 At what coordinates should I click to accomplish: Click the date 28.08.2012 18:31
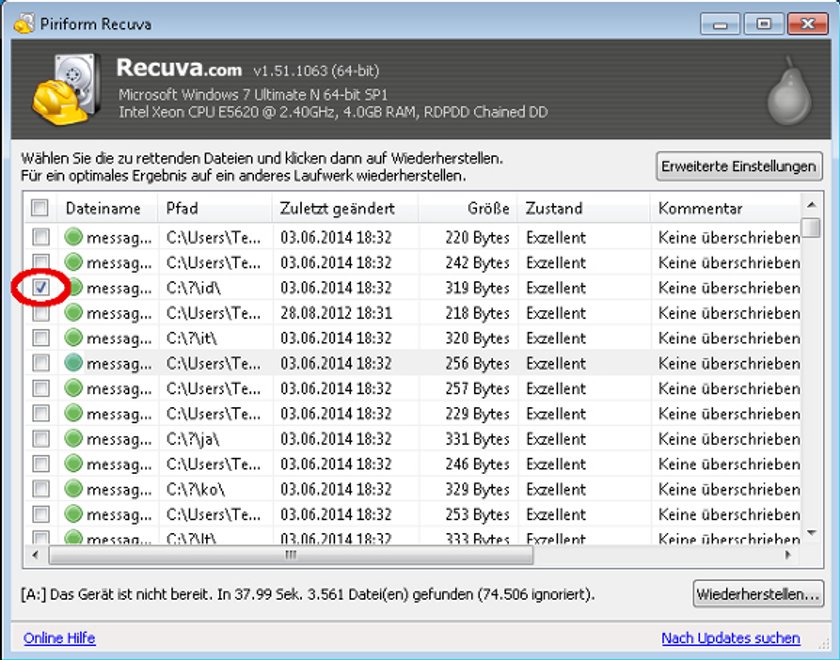click(x=336, y=313)
